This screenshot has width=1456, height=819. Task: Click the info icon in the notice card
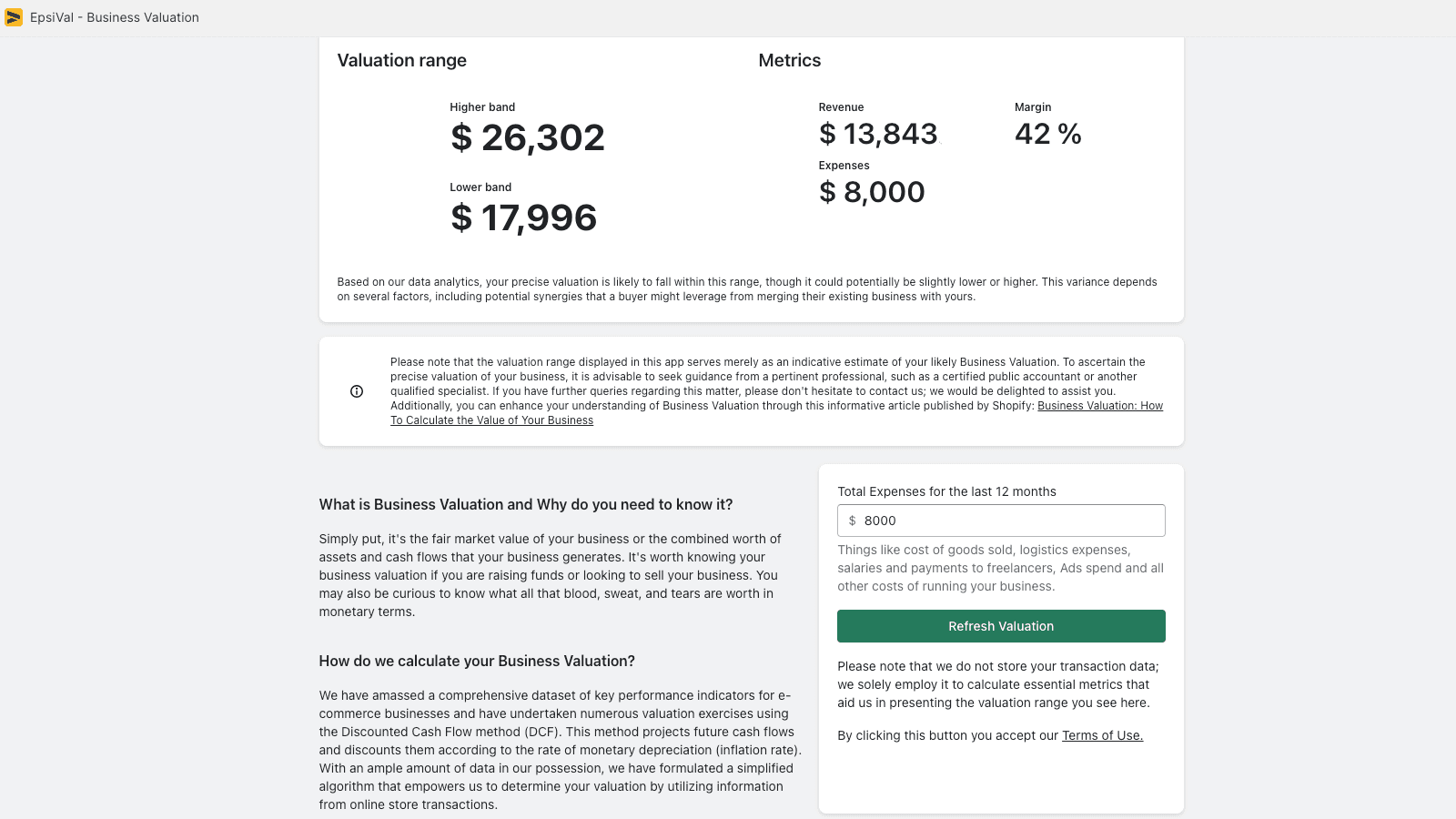357,391
